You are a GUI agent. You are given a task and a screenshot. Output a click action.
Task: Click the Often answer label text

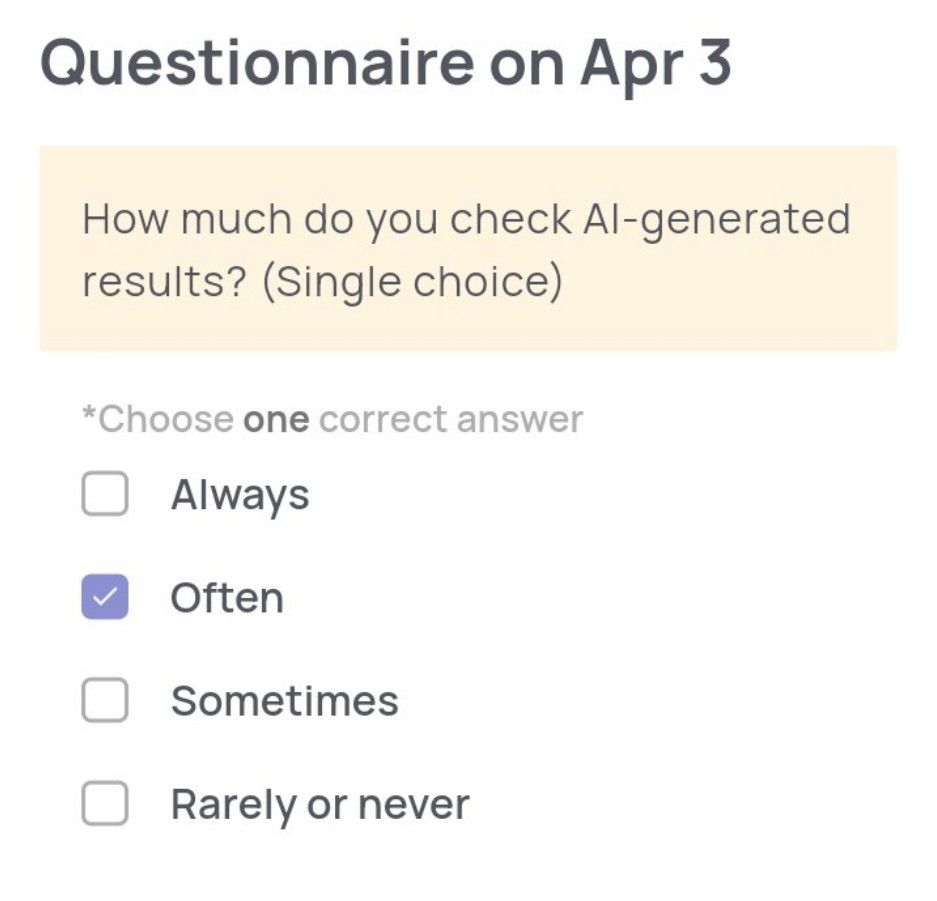point(227,596)
